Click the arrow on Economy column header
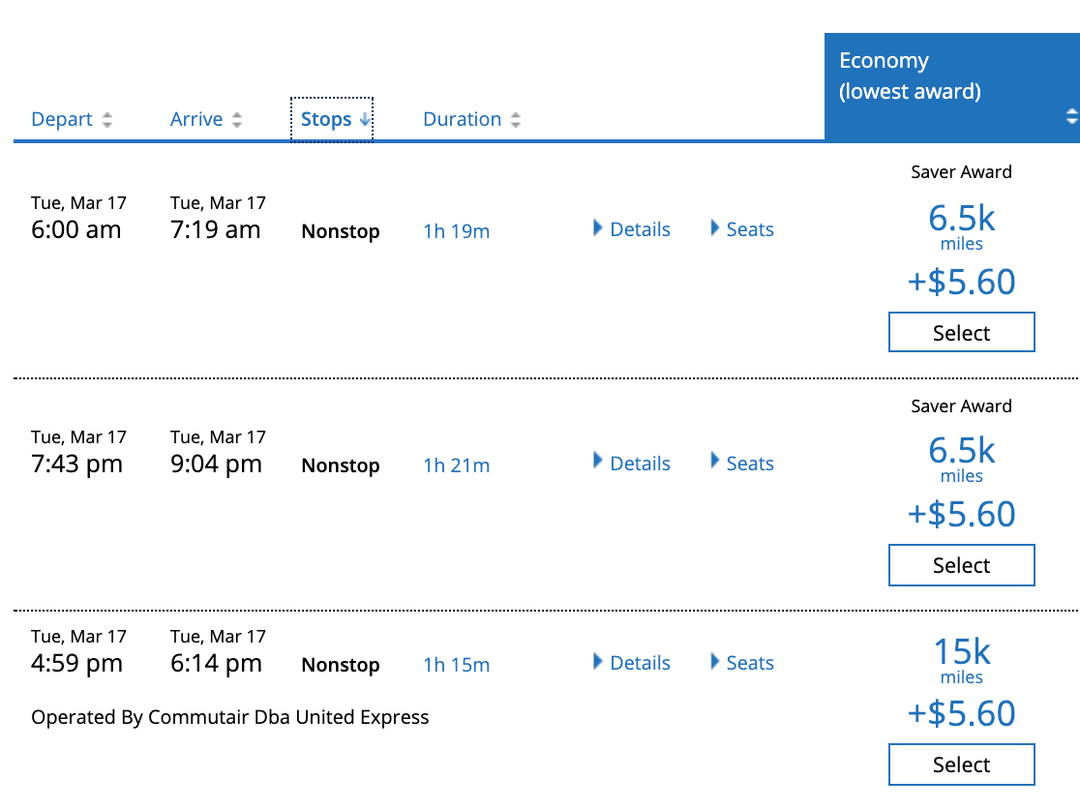1080x809 pixels. click(1072, 117)
